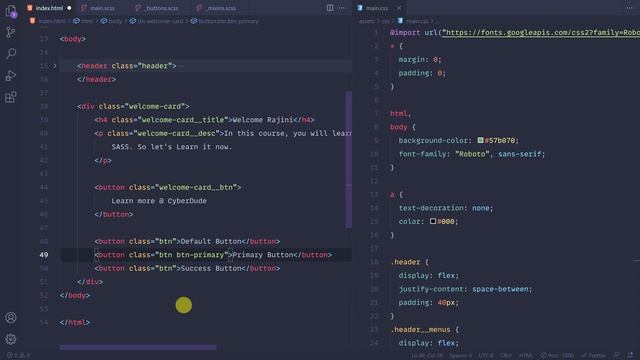Click the Port 5500 Live Server status item
Viewport: 640px width, 360px height.
(x=557, y=356)
